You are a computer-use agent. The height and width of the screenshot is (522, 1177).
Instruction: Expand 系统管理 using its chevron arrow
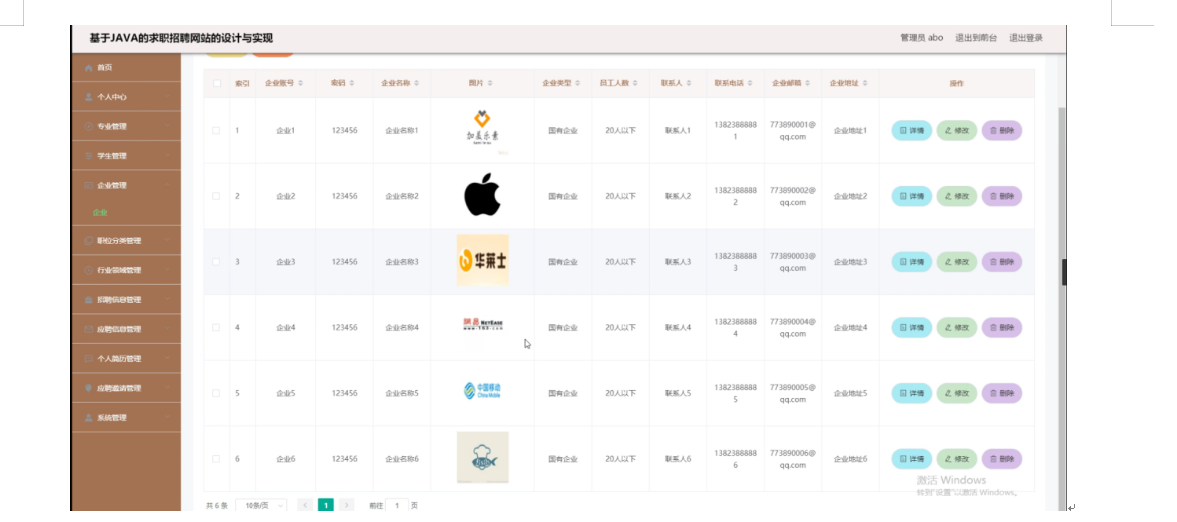click(168, 418)
